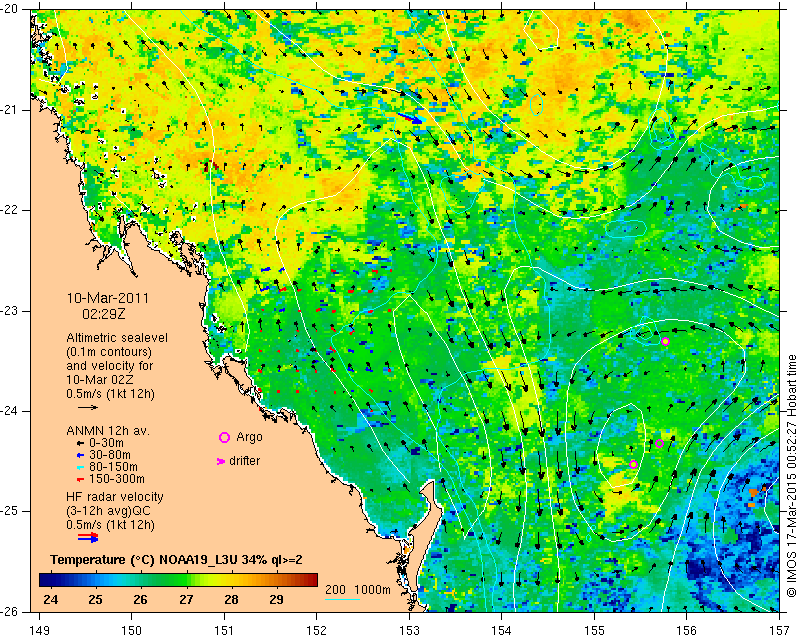Click the '80-150m' depth label
The height and width of the screenshot is (640, 800).
pyautogui.click(x=113, y=467)
